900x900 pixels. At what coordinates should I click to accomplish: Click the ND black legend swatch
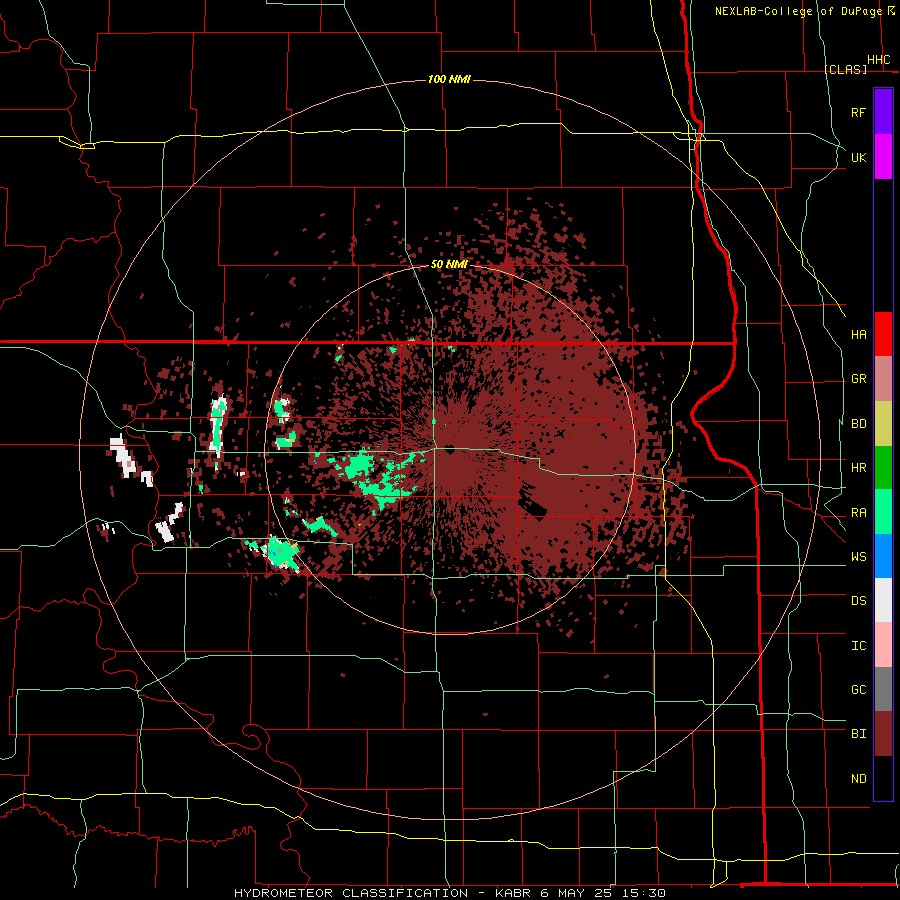click(x=883, y=778)
